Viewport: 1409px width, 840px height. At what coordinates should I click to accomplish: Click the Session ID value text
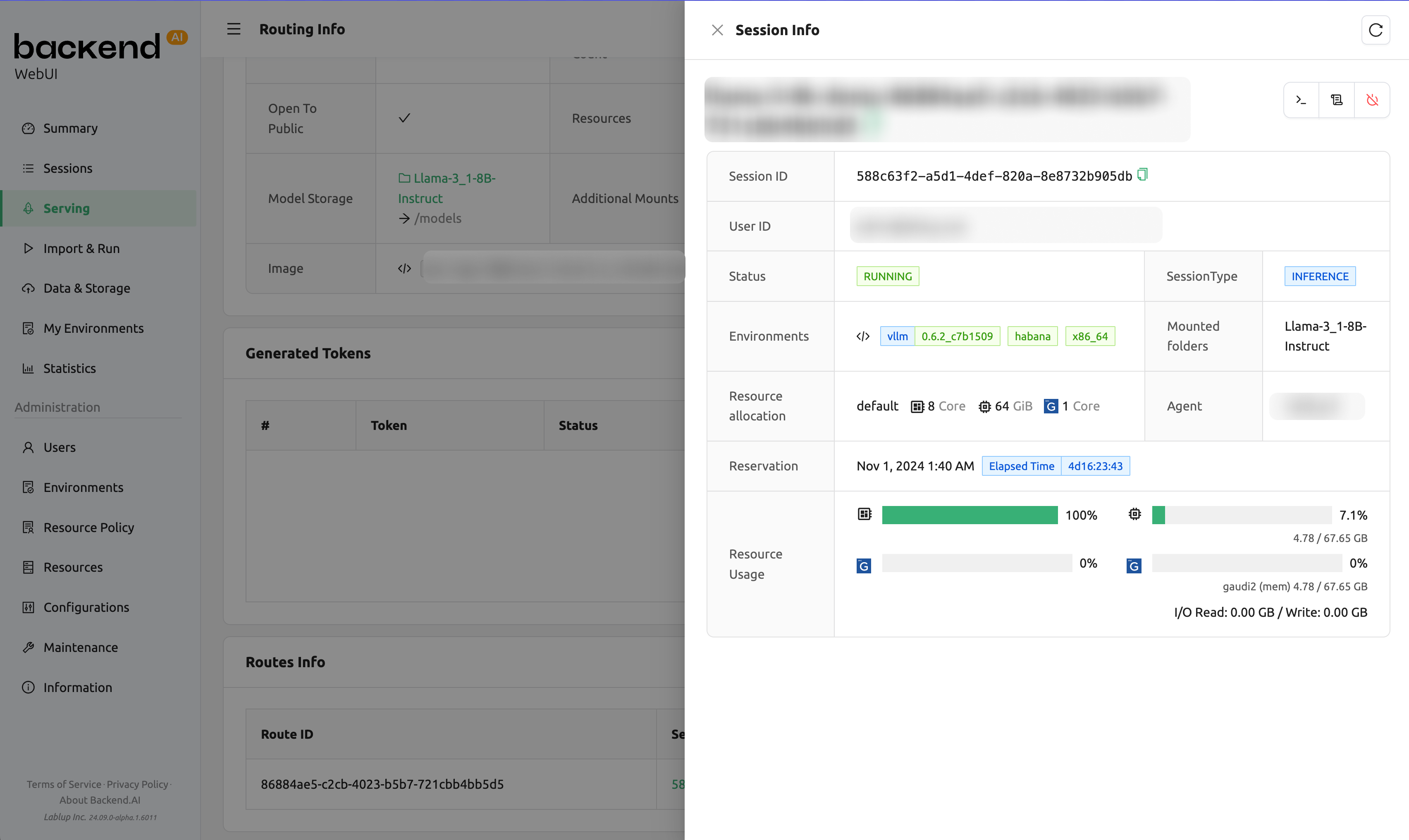994,176
